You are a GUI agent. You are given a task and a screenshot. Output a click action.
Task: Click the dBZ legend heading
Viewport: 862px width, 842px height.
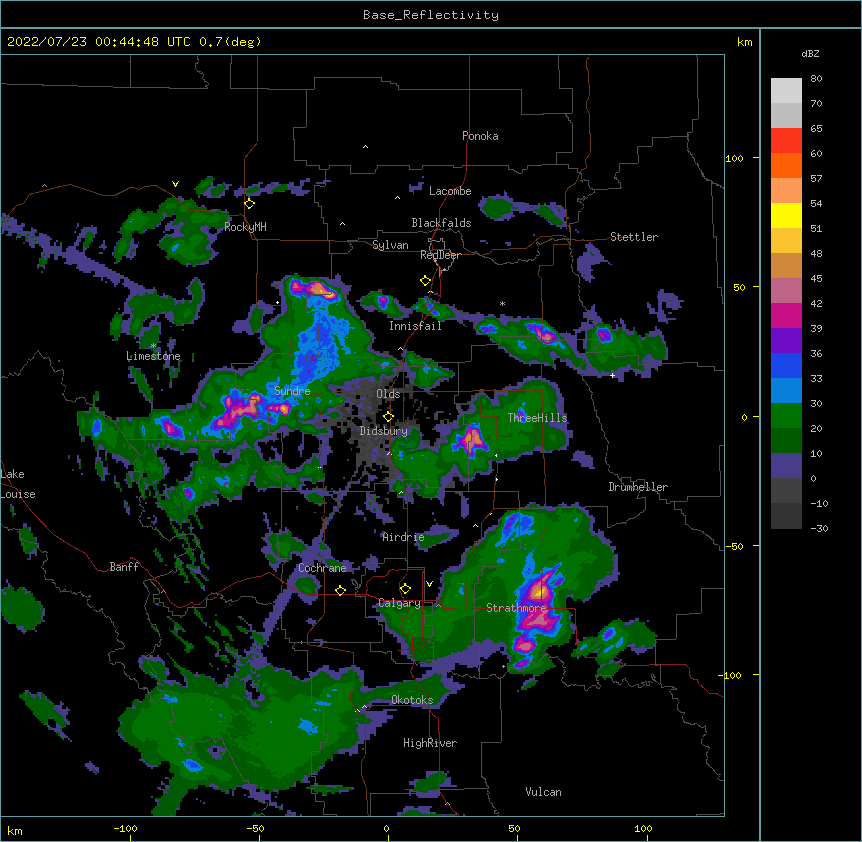(810, 54)
